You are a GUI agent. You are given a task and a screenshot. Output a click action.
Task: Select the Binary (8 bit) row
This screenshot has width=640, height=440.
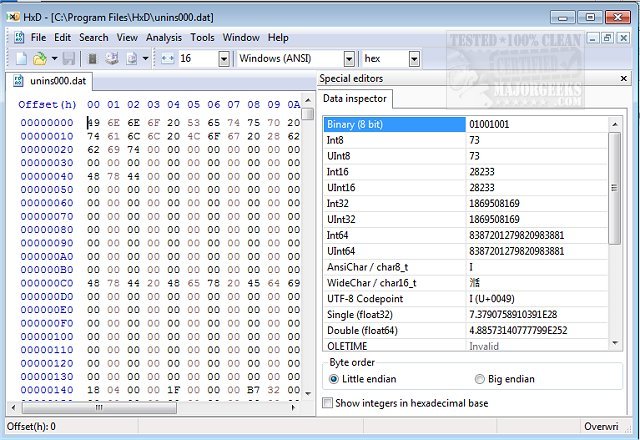[466, 124]
